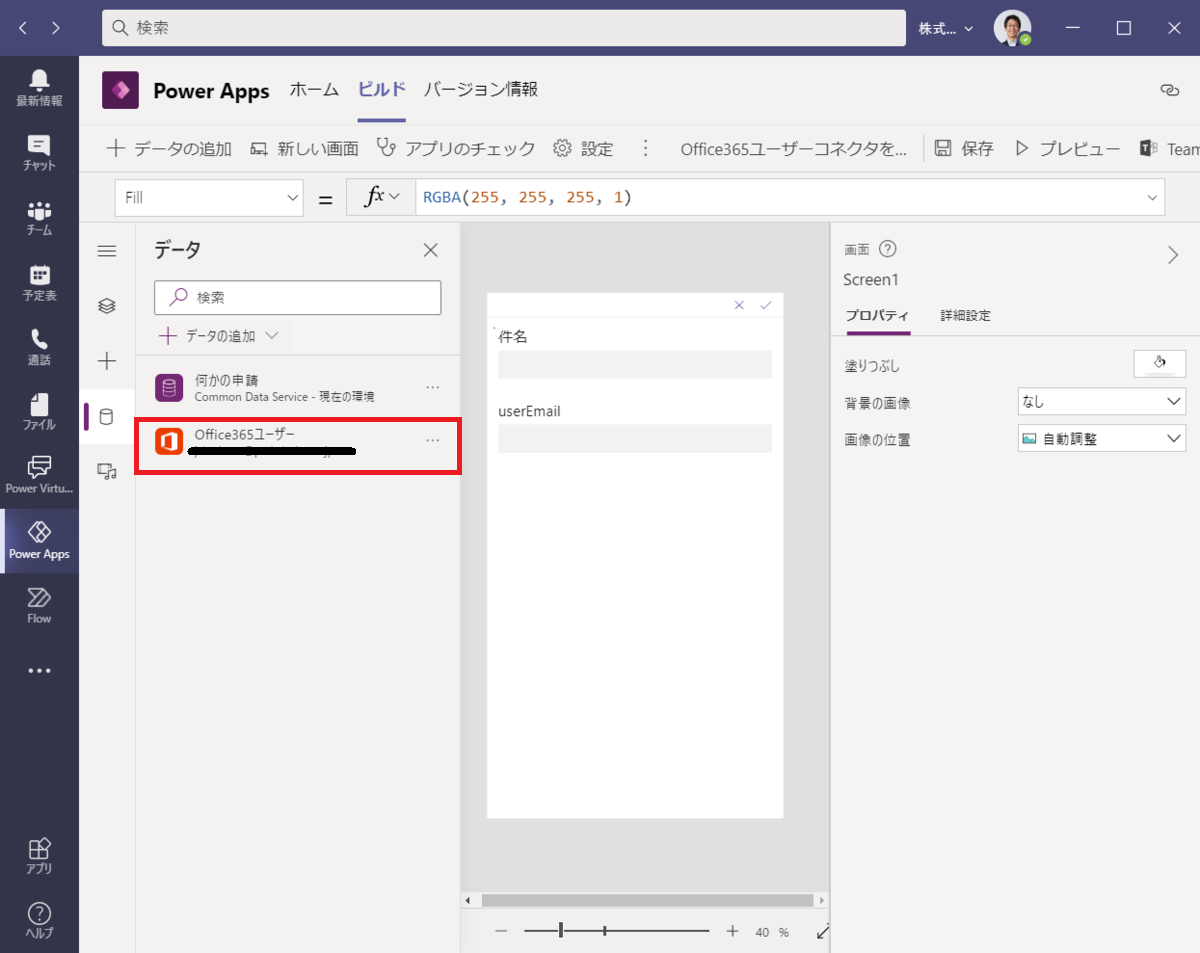The width and height of the screenshot is (1200, 953).
Task: Select the 何かの申請 data source
Action: click(297, 388)
